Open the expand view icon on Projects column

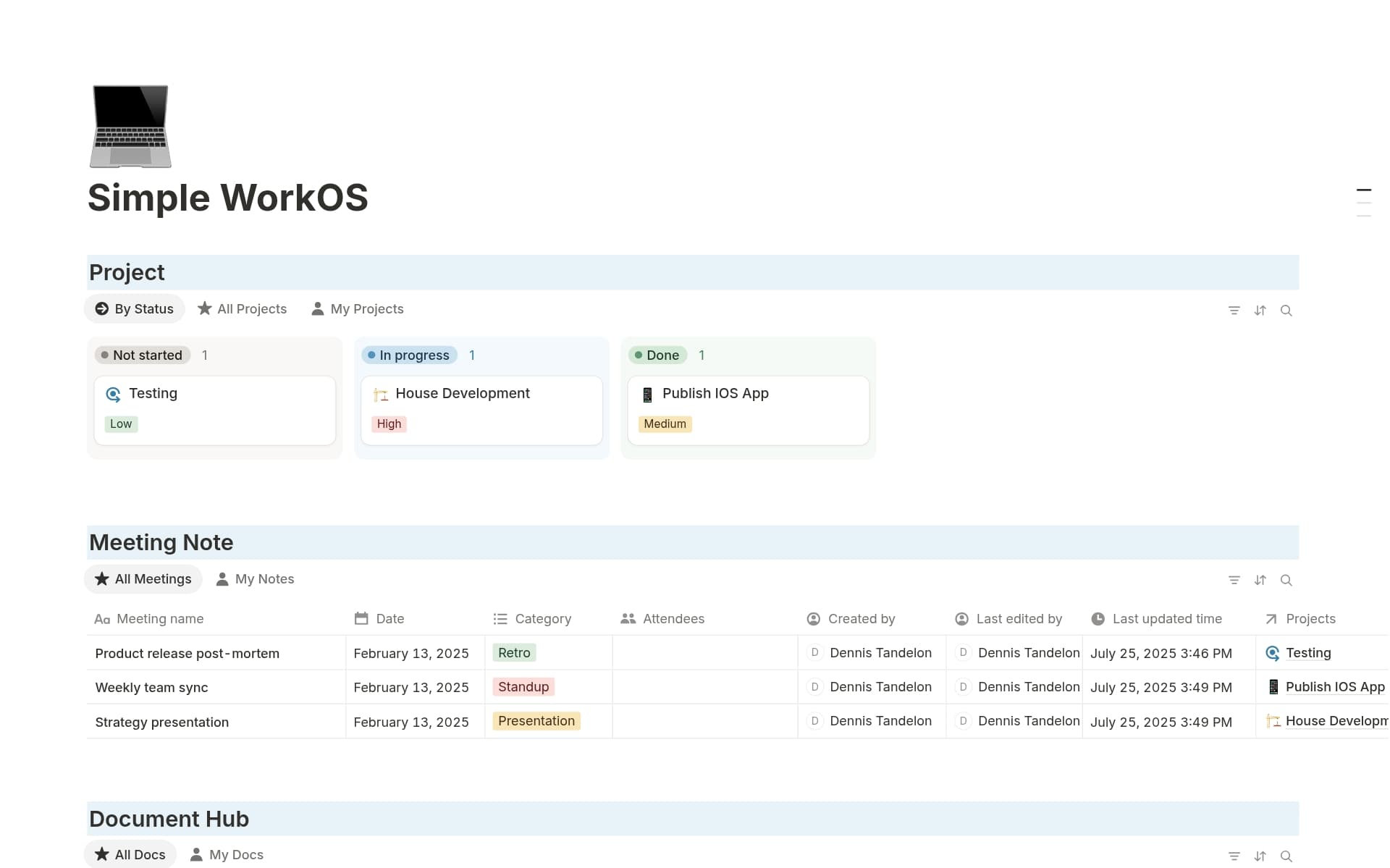click(1271, 619)
